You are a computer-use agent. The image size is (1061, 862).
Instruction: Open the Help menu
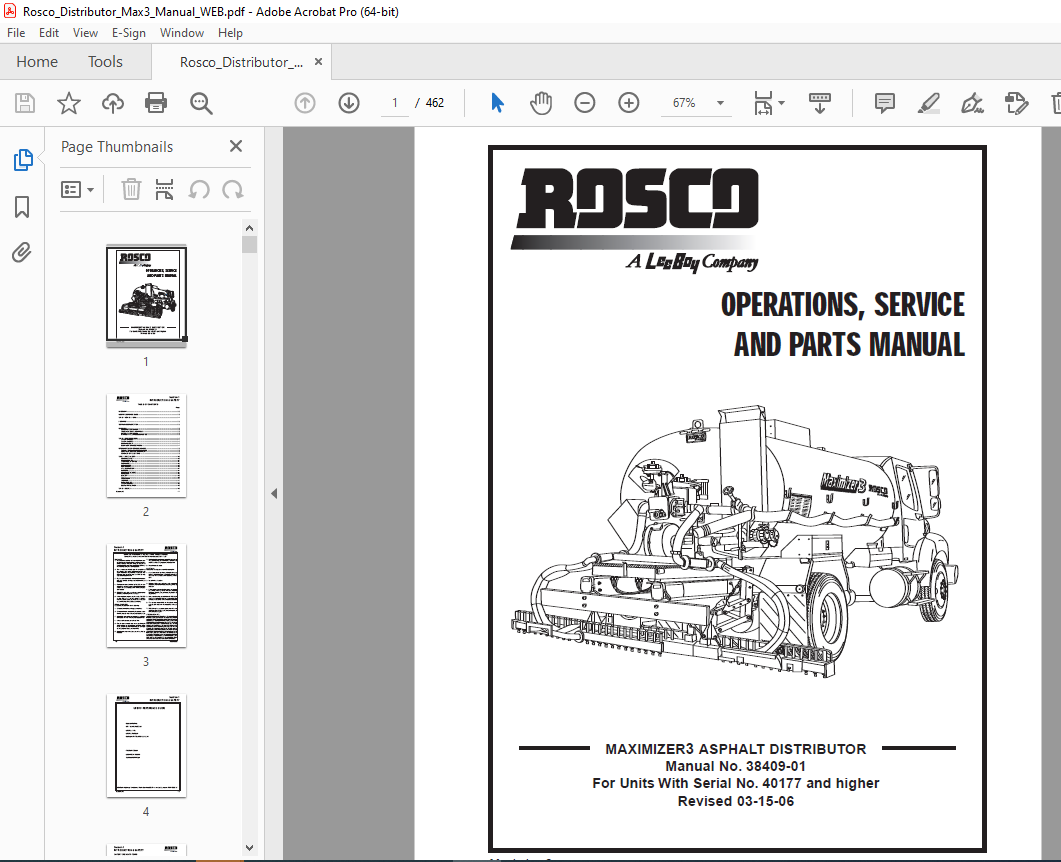[x=230, y=32]
